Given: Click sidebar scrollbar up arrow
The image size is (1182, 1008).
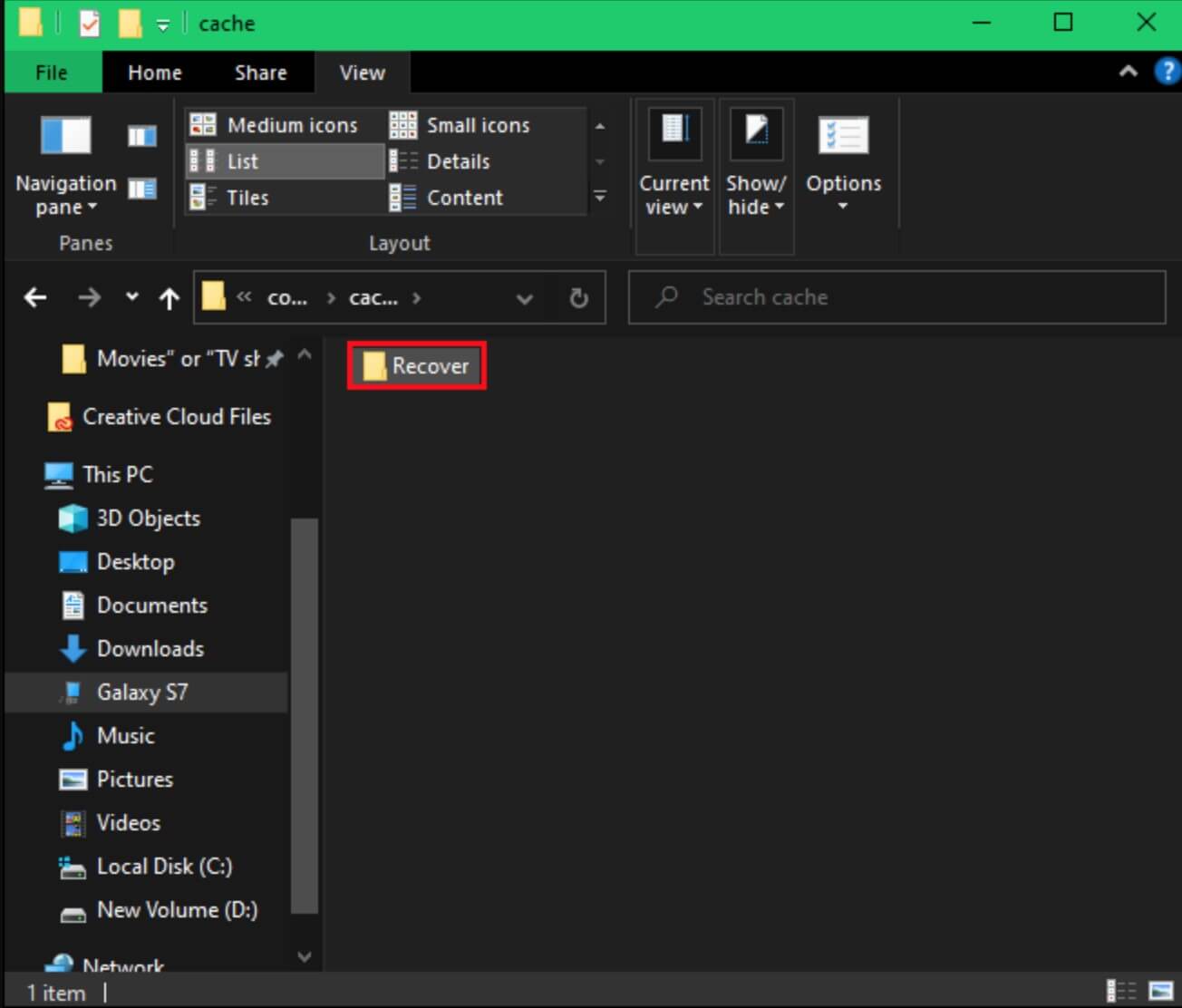Looking at the screenshot, I should pyautogui.click(x=305, y=355).
